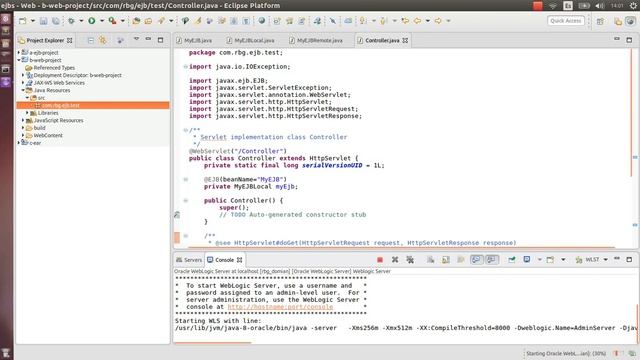Screen dimensions: 640x360
Task: Select Deployment Descriptor: b-web-project item
Action: click(78, 75)
